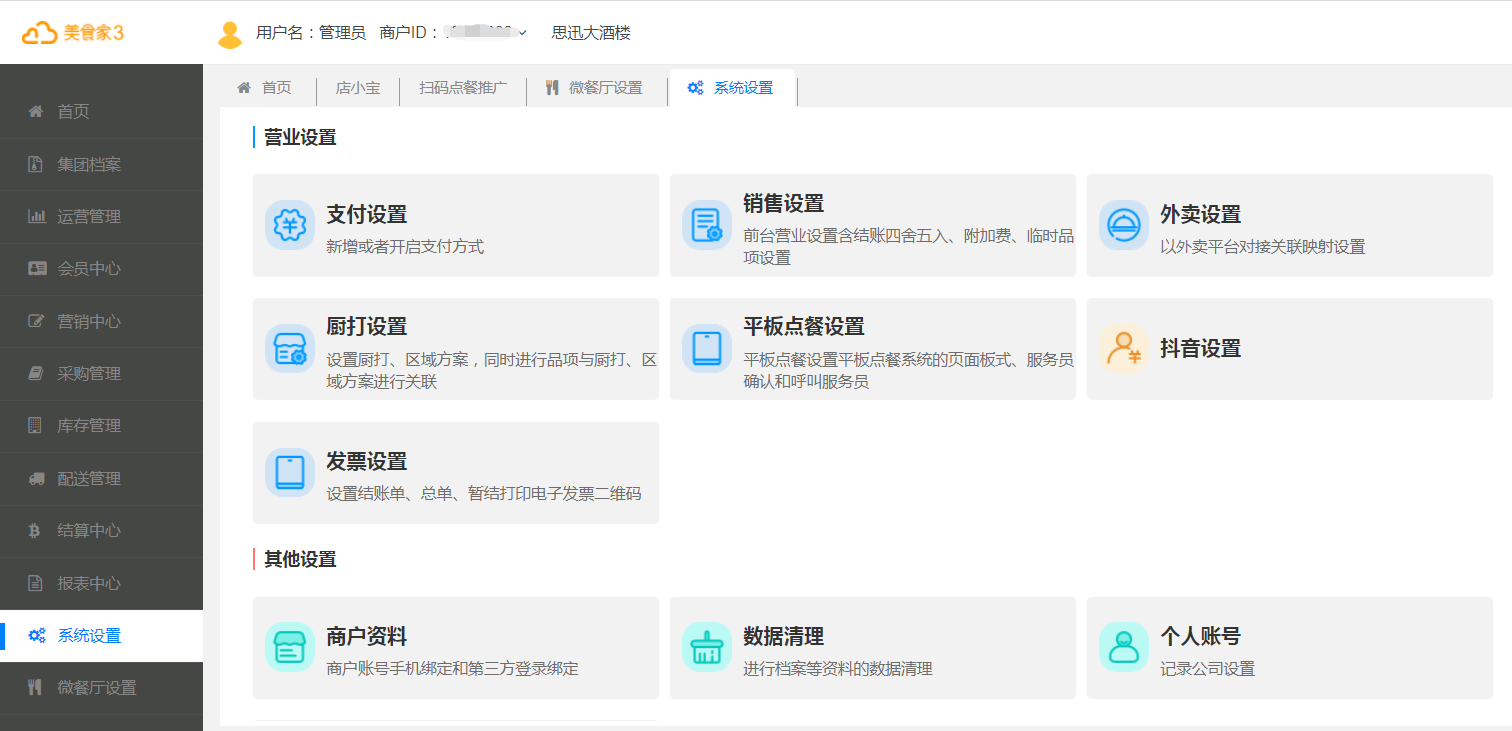The height and width of the screenshot is (731, 1512).
Task: Click the 销售设置 sales settings icon
Action: tap(706, 225)
